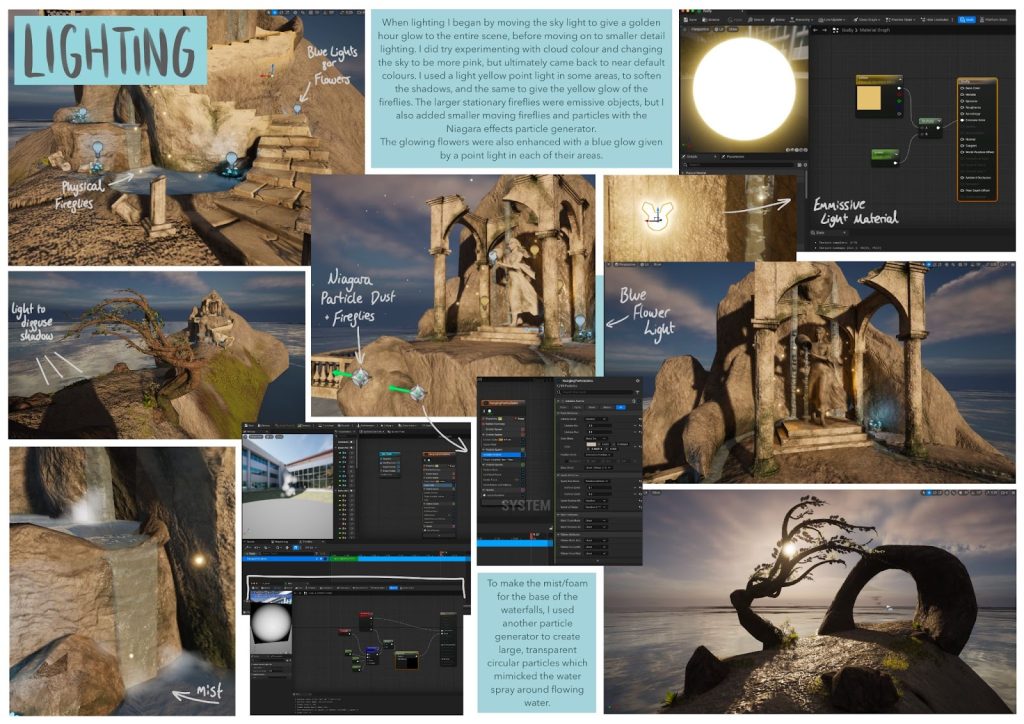Image resolution: width=1024 pixels, height=724 pixels.
Task: Switch to the Details tab below the sphere preview
Action: (692, 157)
